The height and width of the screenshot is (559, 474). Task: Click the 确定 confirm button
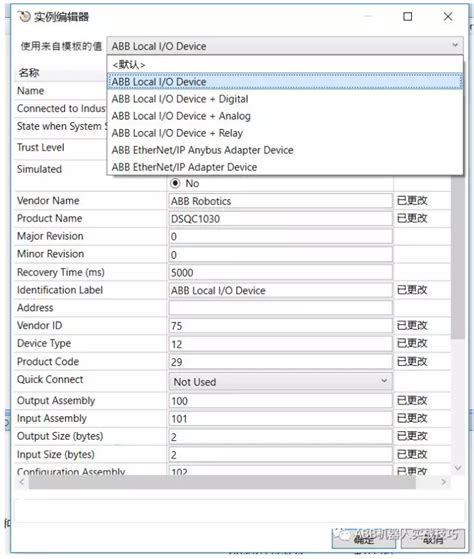click(x=364, y=539)
